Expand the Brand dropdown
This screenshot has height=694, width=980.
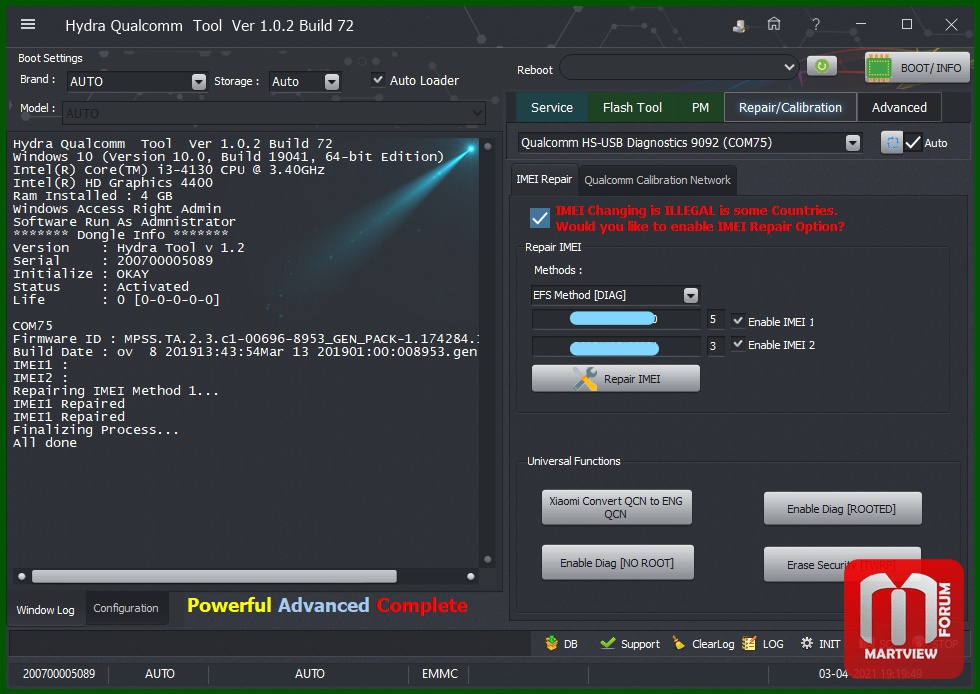coord(199,81)
